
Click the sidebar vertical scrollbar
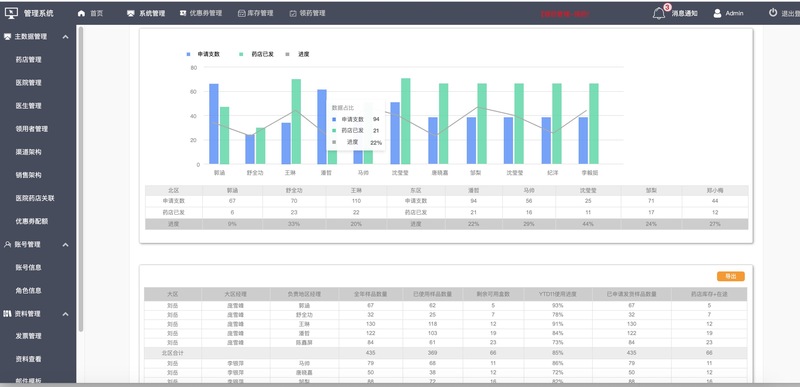pos(80,178)
